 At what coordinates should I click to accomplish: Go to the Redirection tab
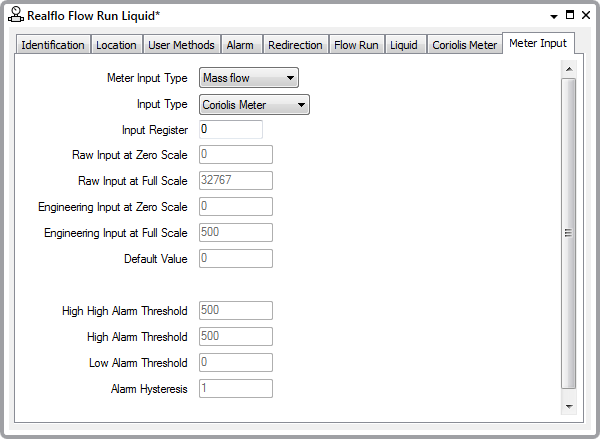coord(295,45)
